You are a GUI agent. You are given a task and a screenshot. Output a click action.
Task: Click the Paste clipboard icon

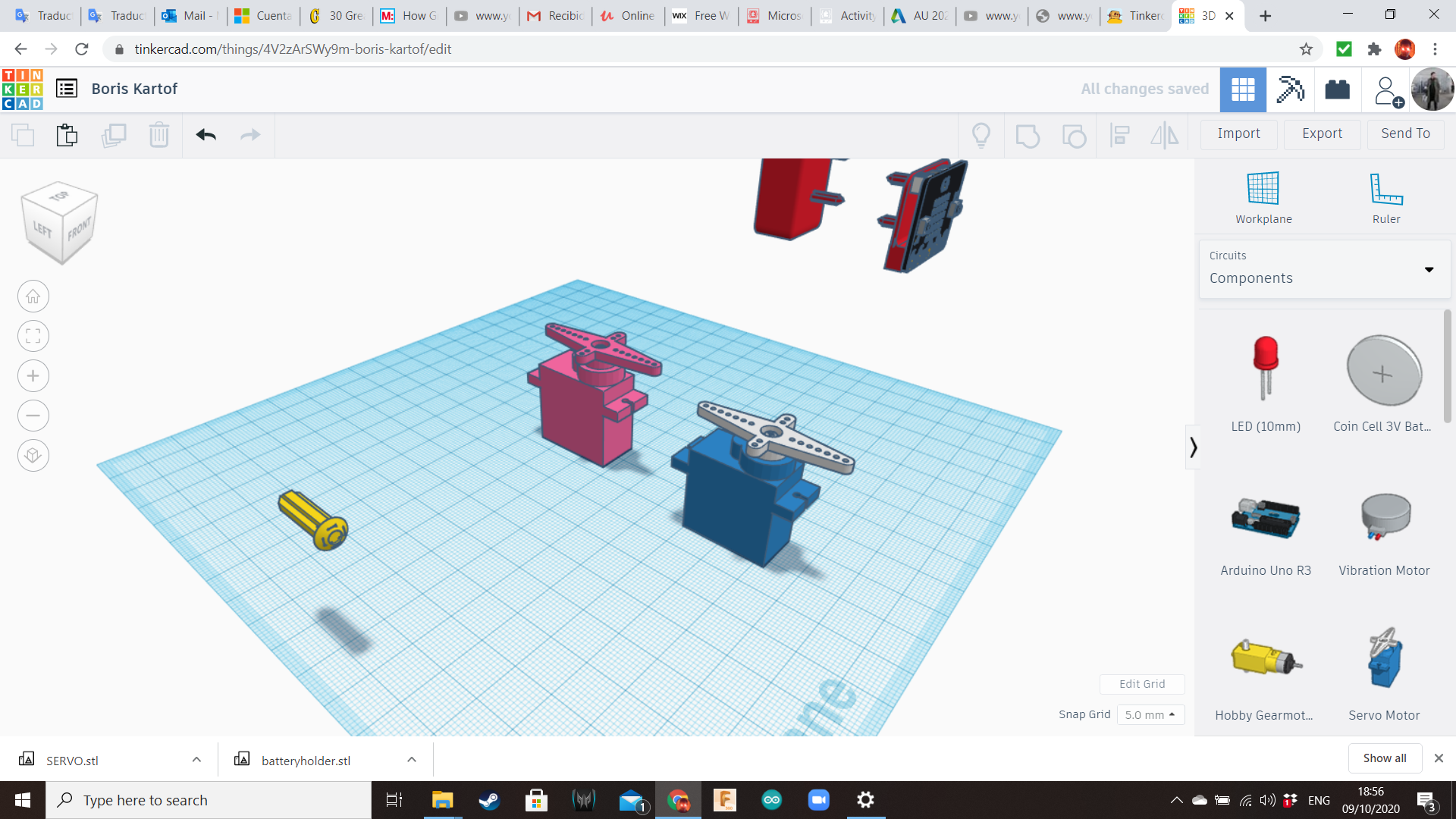pyautogui.click(x=67, y=135)
